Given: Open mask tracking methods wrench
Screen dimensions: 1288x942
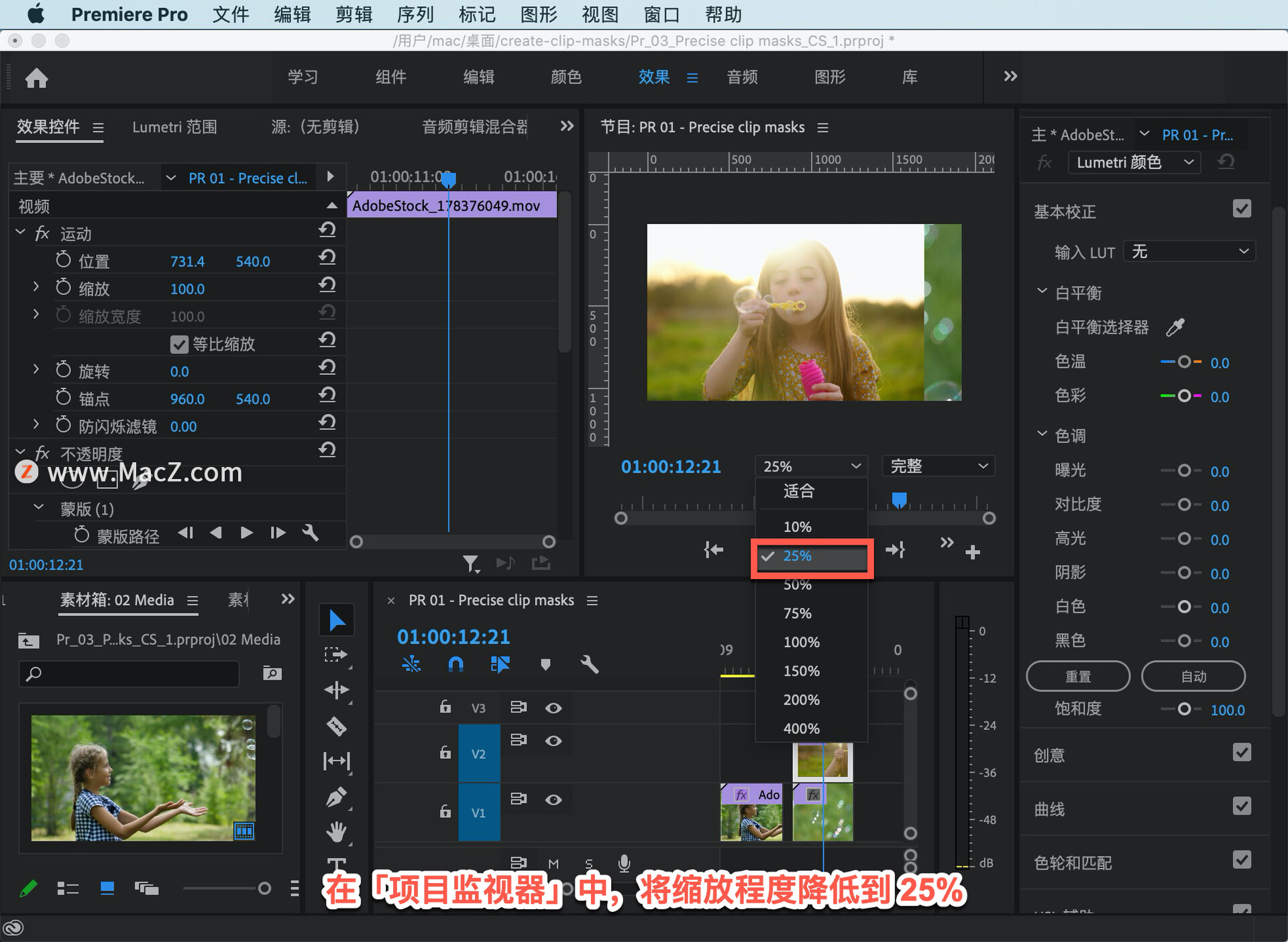Looking at the screenshot, I should tap(310, 533).
